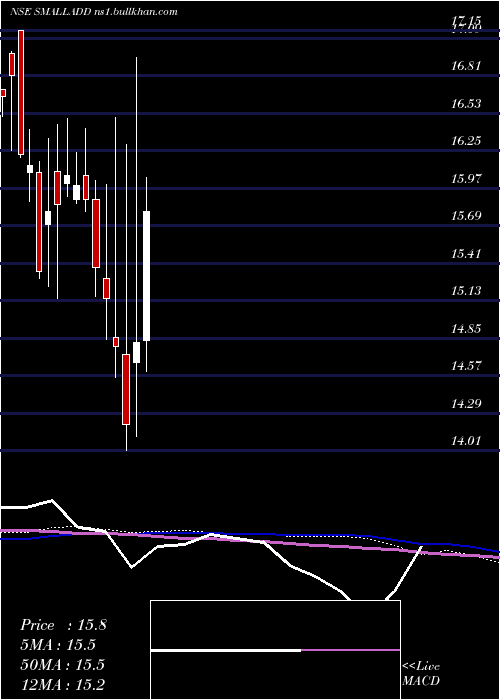Viewport: 500px width, 700px height.
Task: Click the tall white candle at chart's end
Action: [x=146, y=275]
